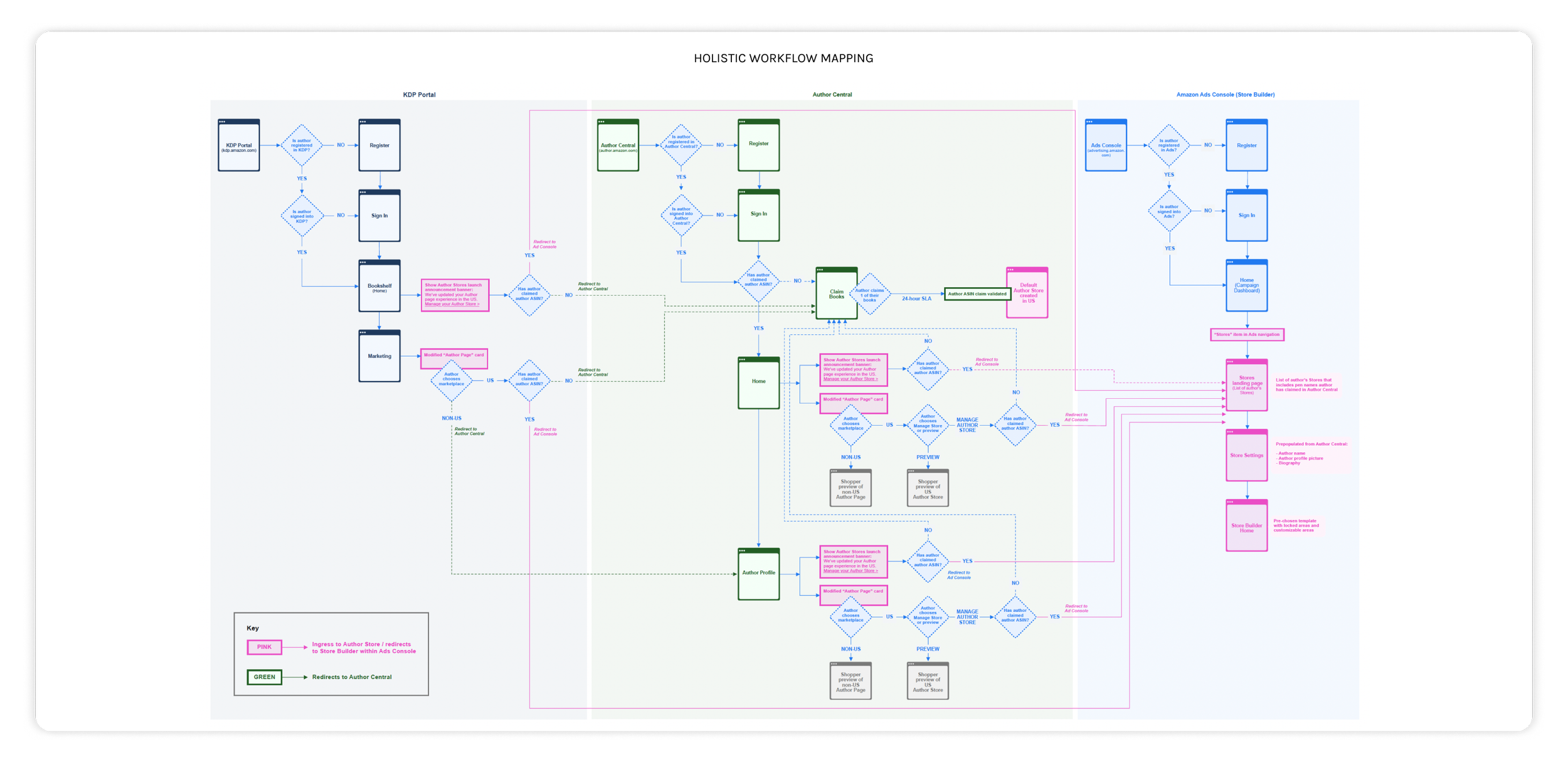The image size is (1568, 768).
Task: Select the Store Builder Home node
Action: pyautogui.click(x=1246, y=527)
